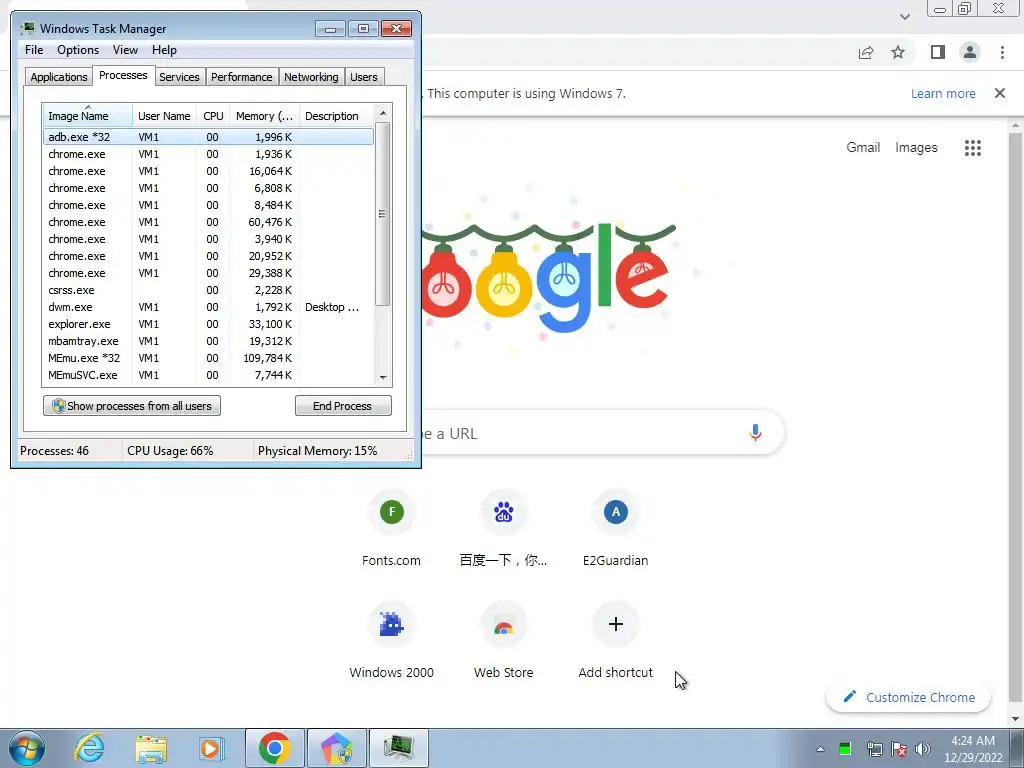Screen dimensions: 1024x768
Task: Click the volume speaker tray icon
Action: coord(923,749)
